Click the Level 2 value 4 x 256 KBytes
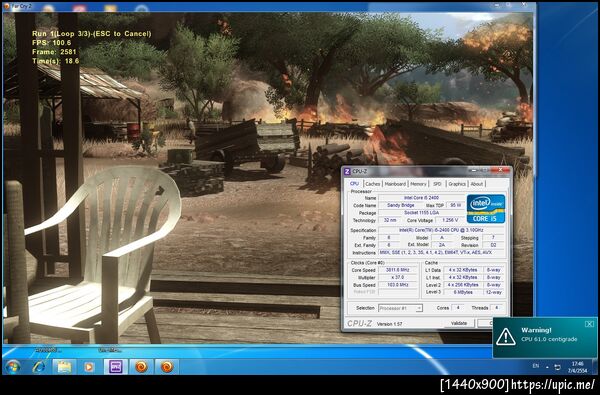Viewport: 600px width, 395px height. [463, 285]
